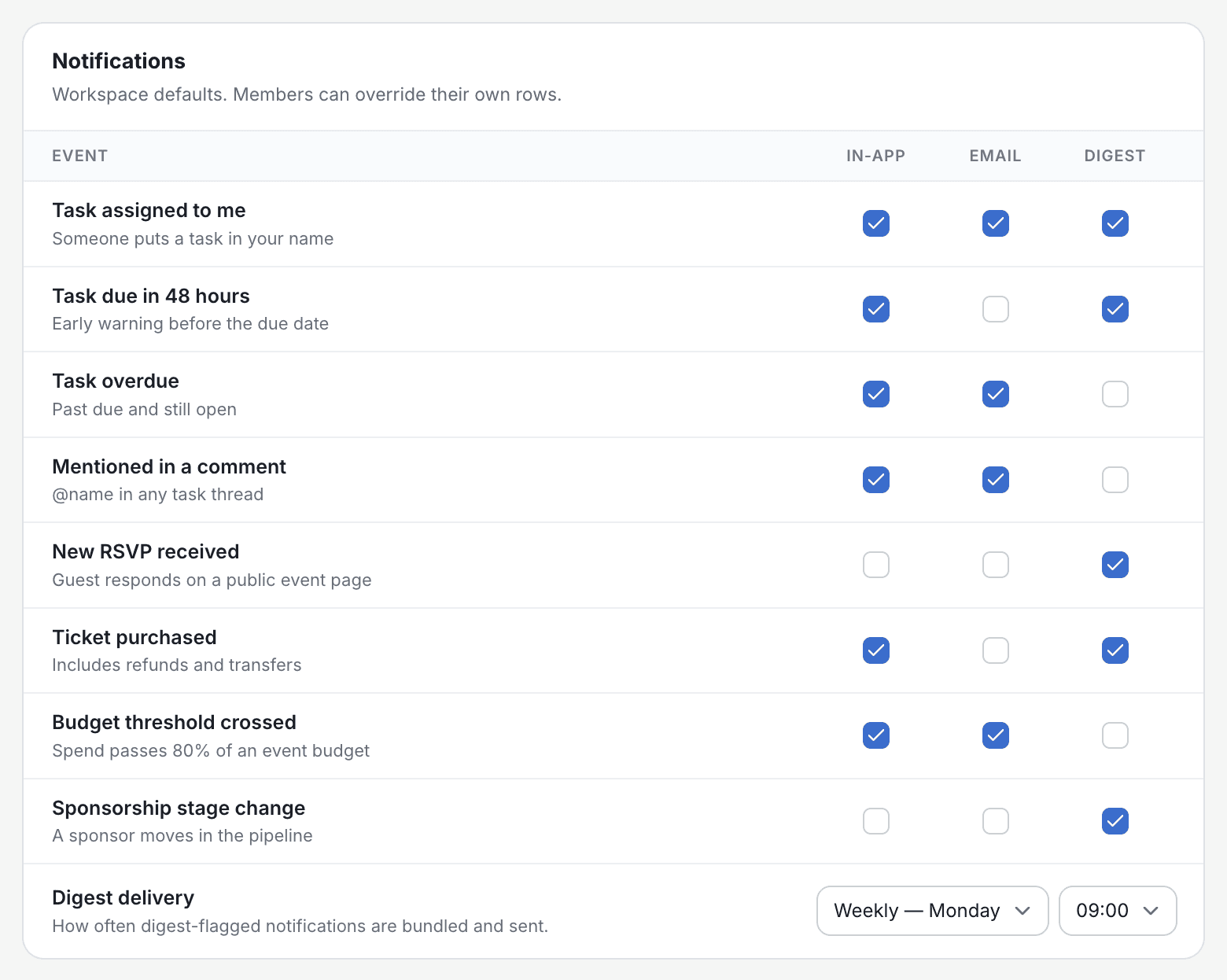
Task: Click 'Past due and still open' description
Action: click(x=144, y=409)
